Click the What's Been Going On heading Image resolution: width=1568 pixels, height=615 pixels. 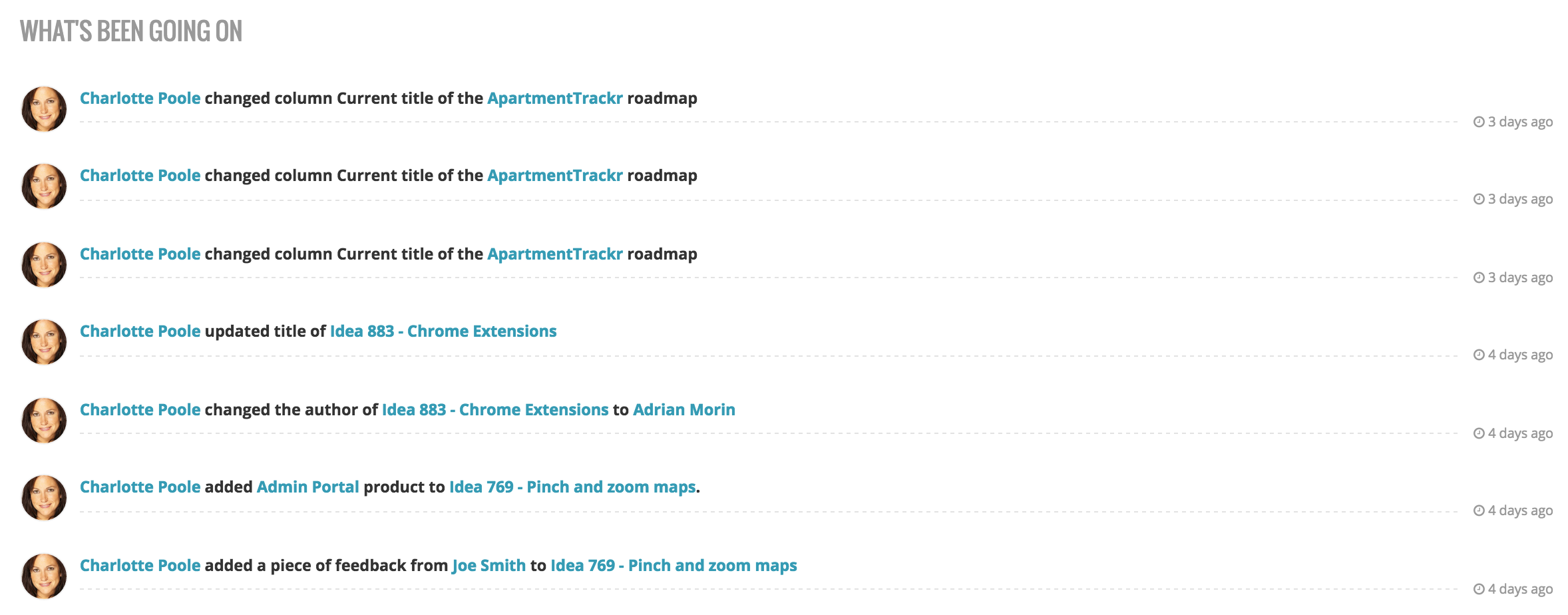(x=131, y=31)
